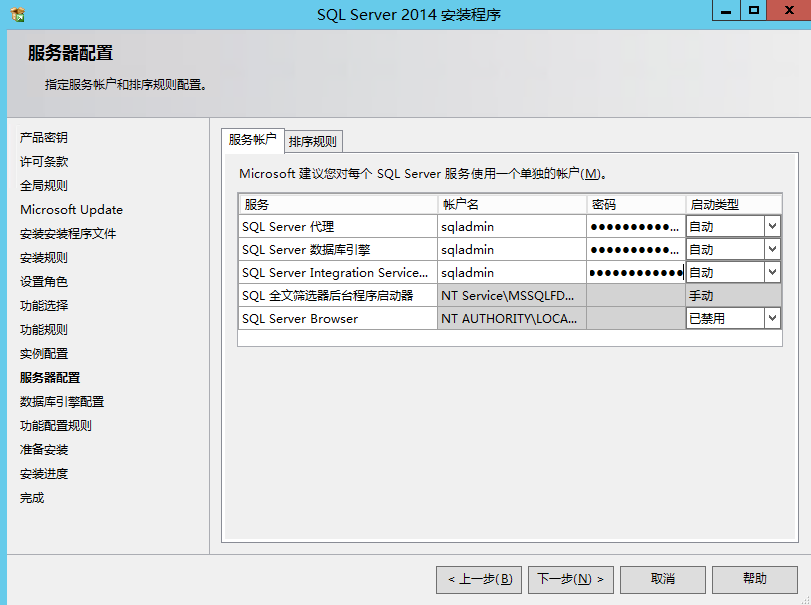Select the 数据库引擎配置 step in sidebar

point(62,402)
